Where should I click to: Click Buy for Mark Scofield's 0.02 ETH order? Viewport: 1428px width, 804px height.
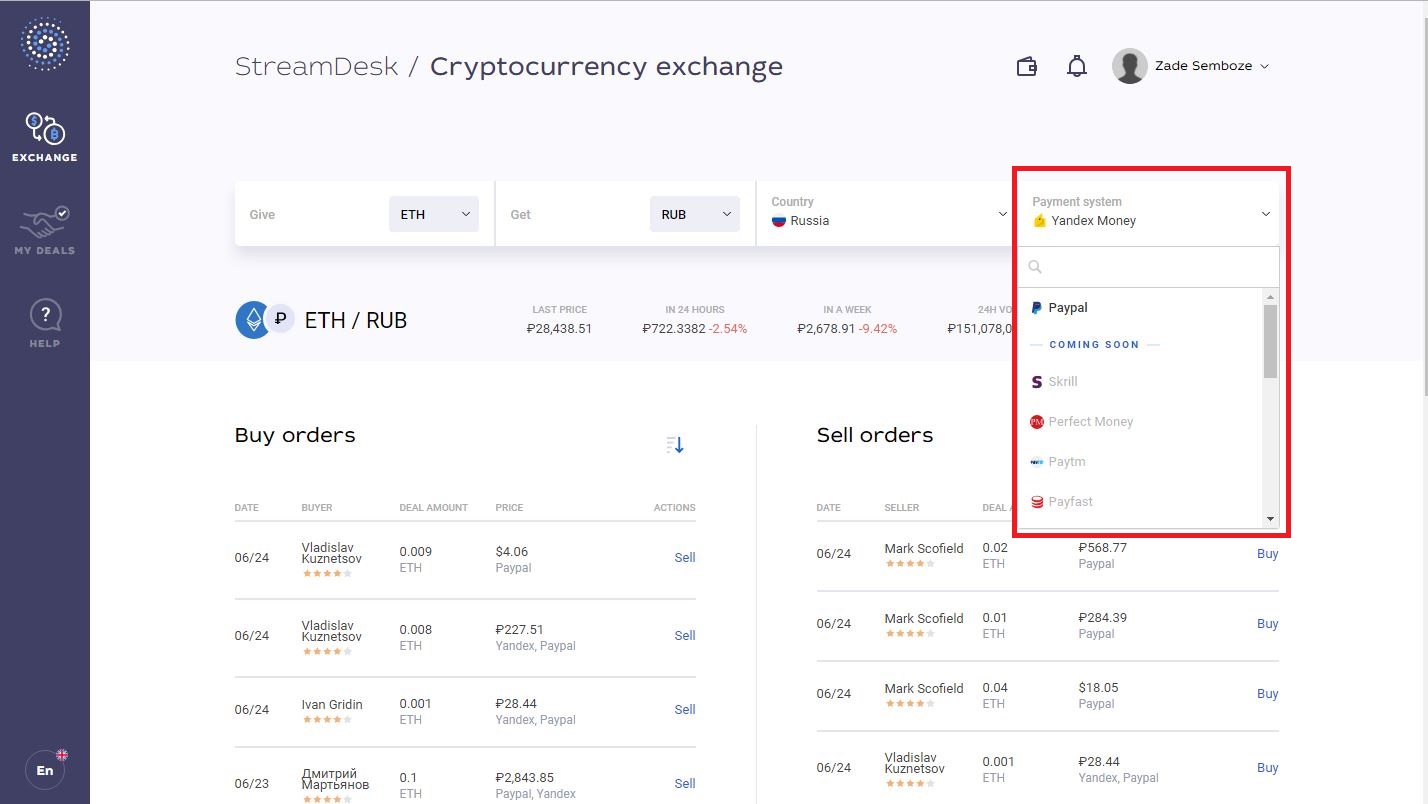click(1268, 554)
